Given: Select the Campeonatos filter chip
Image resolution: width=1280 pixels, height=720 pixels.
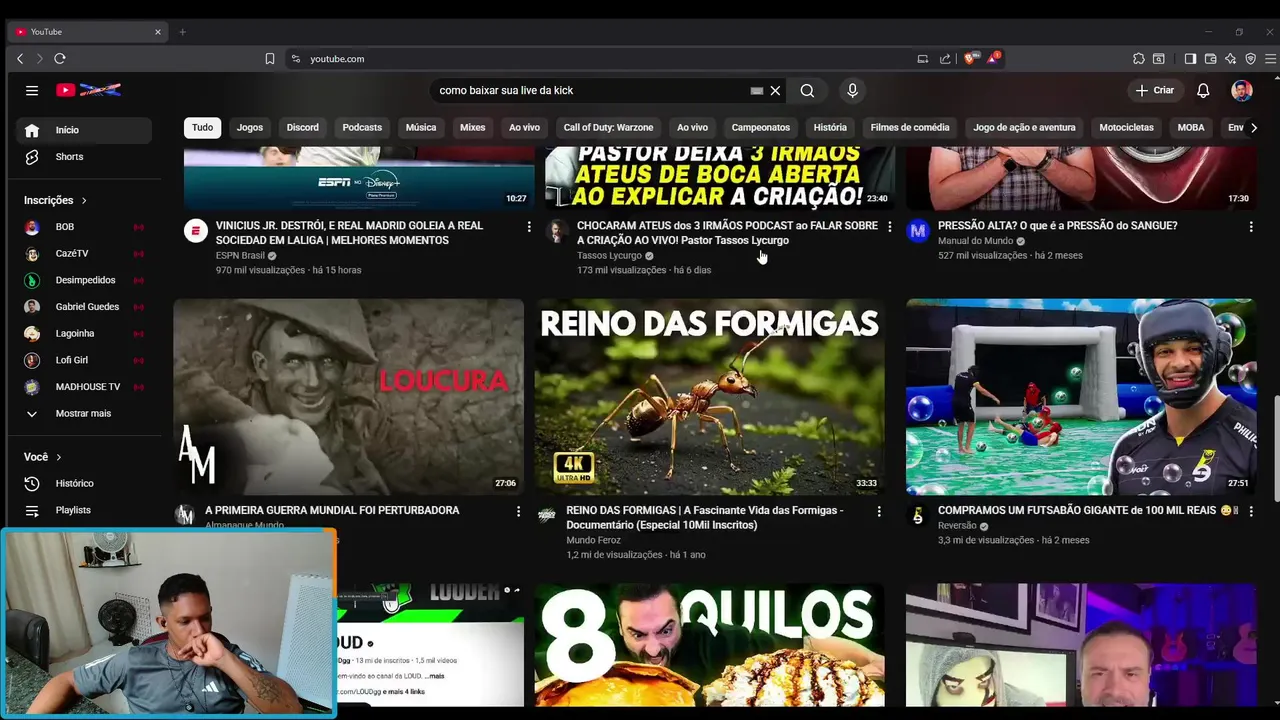Looking at the screenshot, I should point(761,127).
